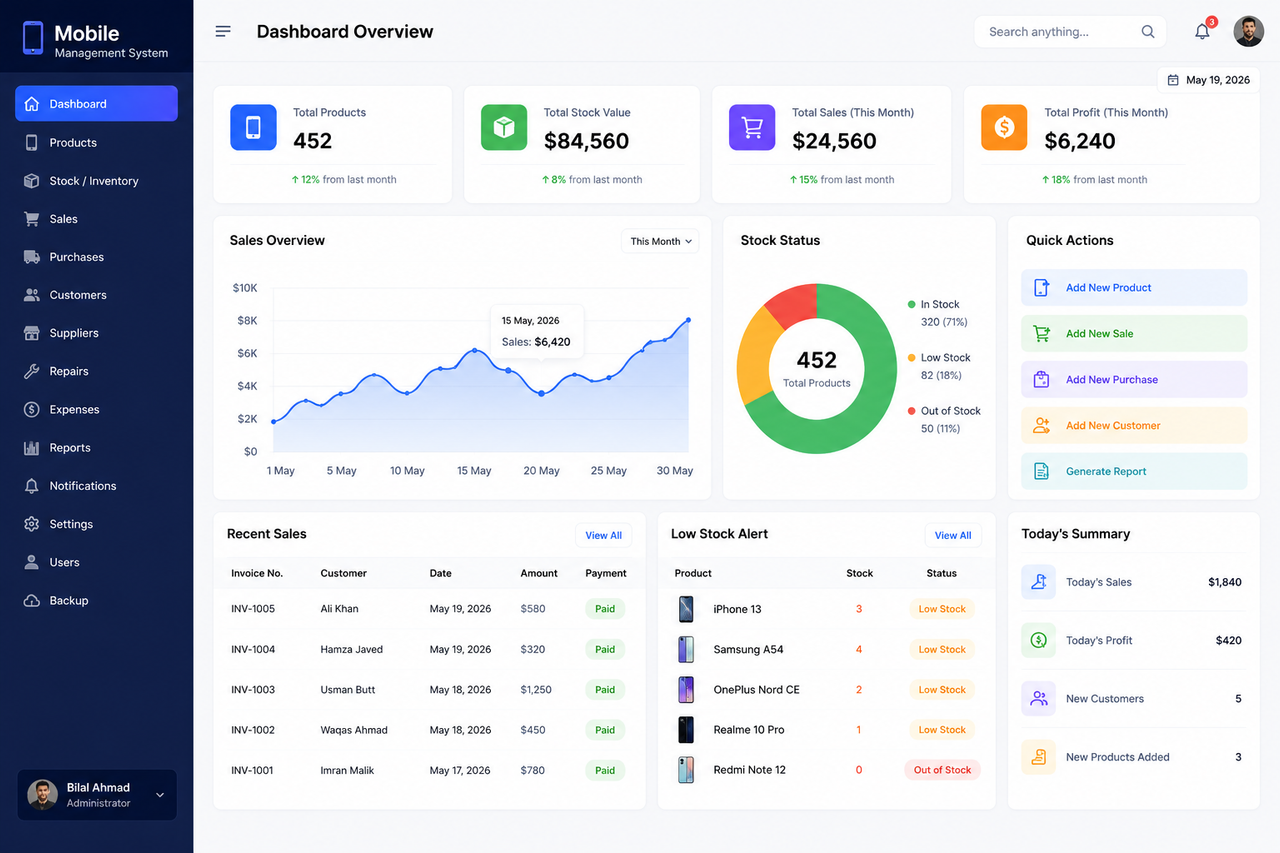
Task: Click the green In Stock legend dot
Action: pyautogui.click(x=911, y=304)
